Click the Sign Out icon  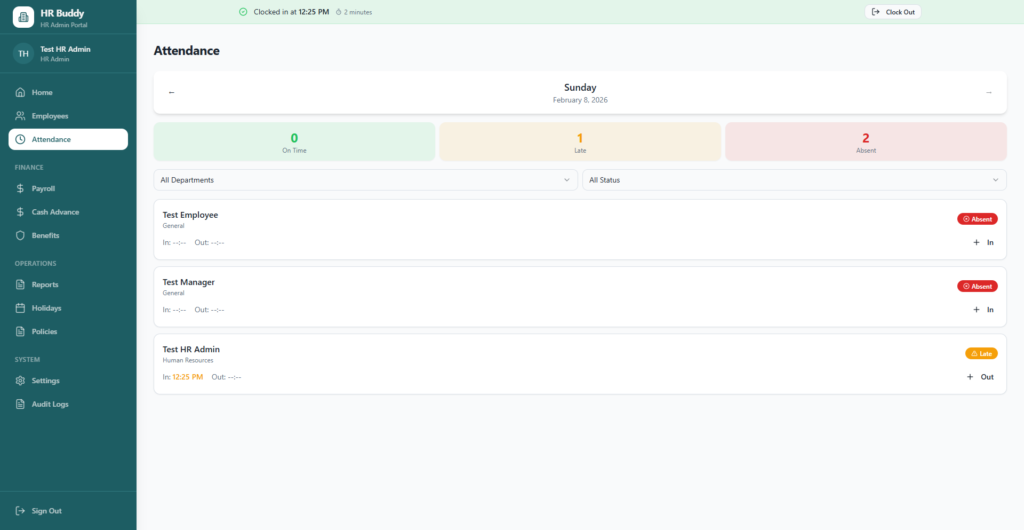[x=20, y=510]
